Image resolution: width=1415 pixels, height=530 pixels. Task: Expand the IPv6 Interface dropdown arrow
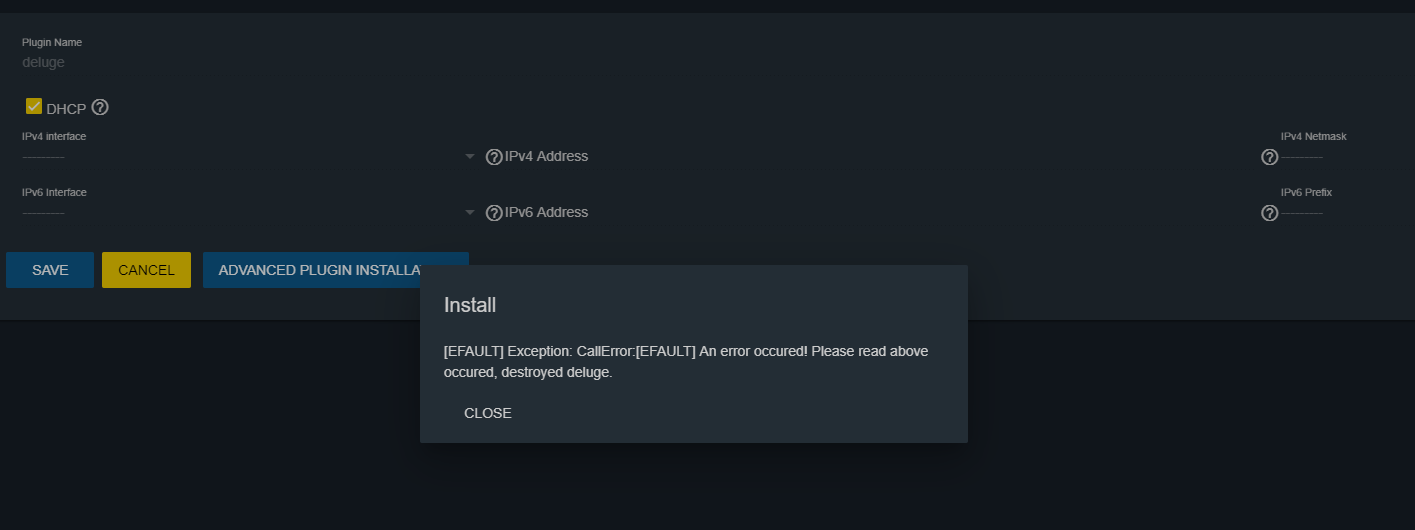point(470,213)
